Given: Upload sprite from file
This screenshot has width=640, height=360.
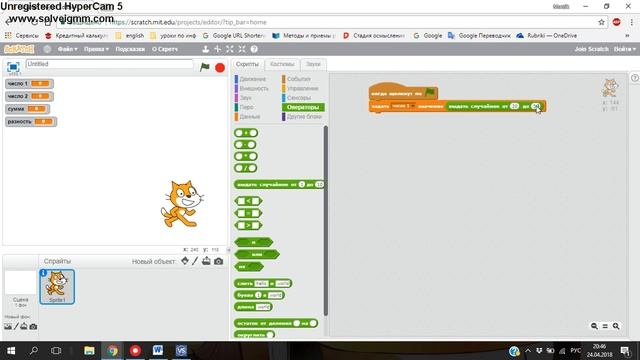Looking at the screenshot, I should [206, 260].
